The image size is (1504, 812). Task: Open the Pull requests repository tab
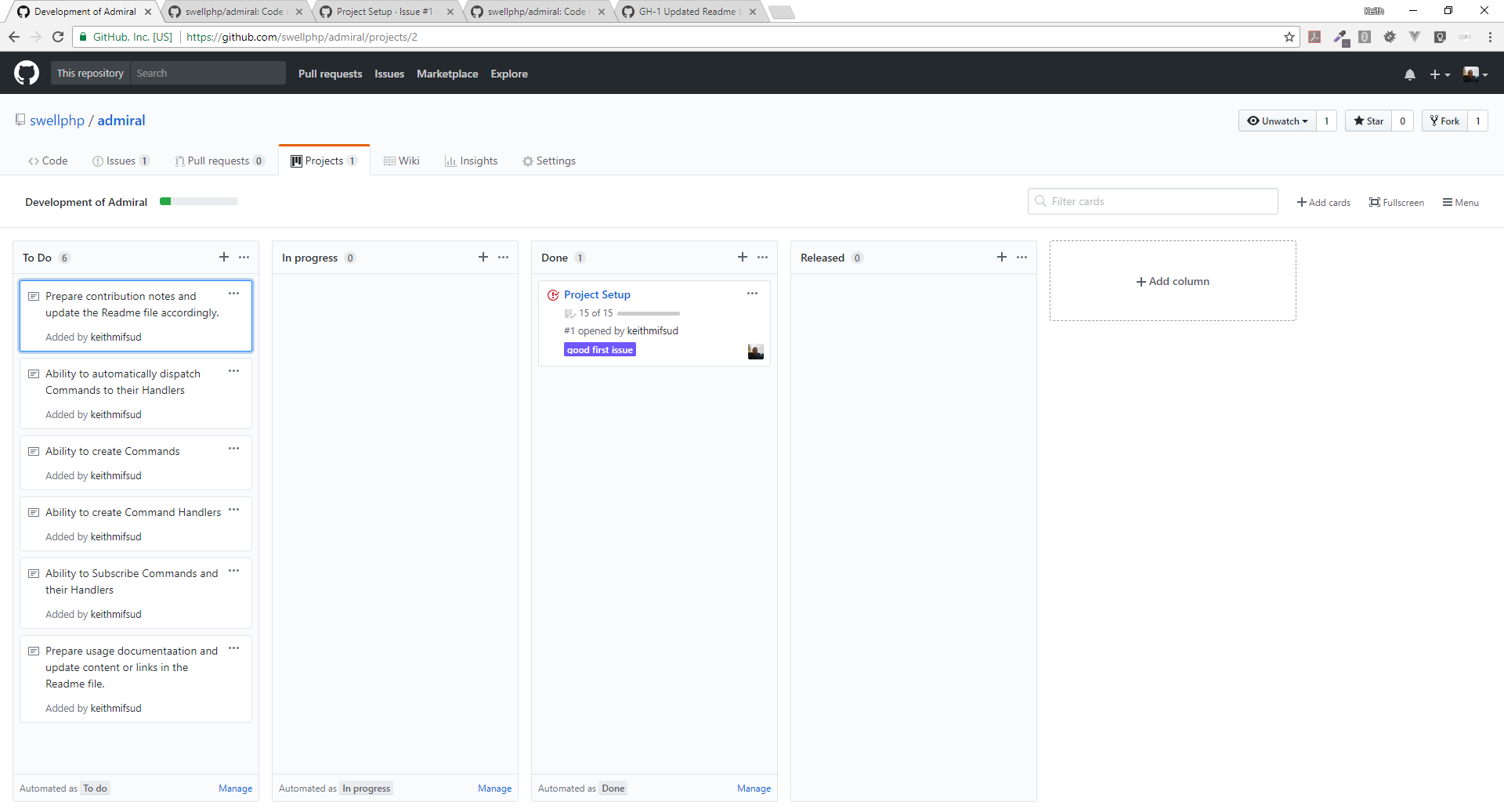[x=220, y=161]
